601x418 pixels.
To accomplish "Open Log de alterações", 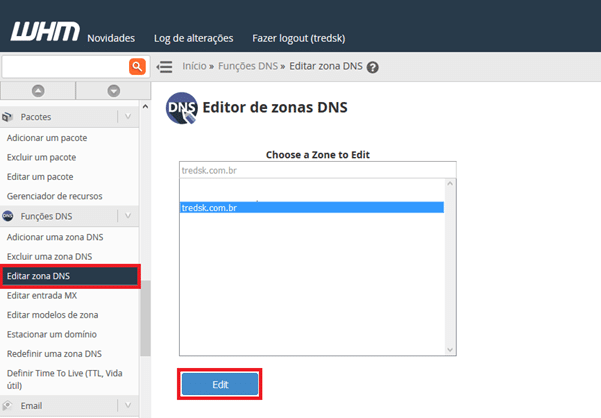I will tap(194, 38).
